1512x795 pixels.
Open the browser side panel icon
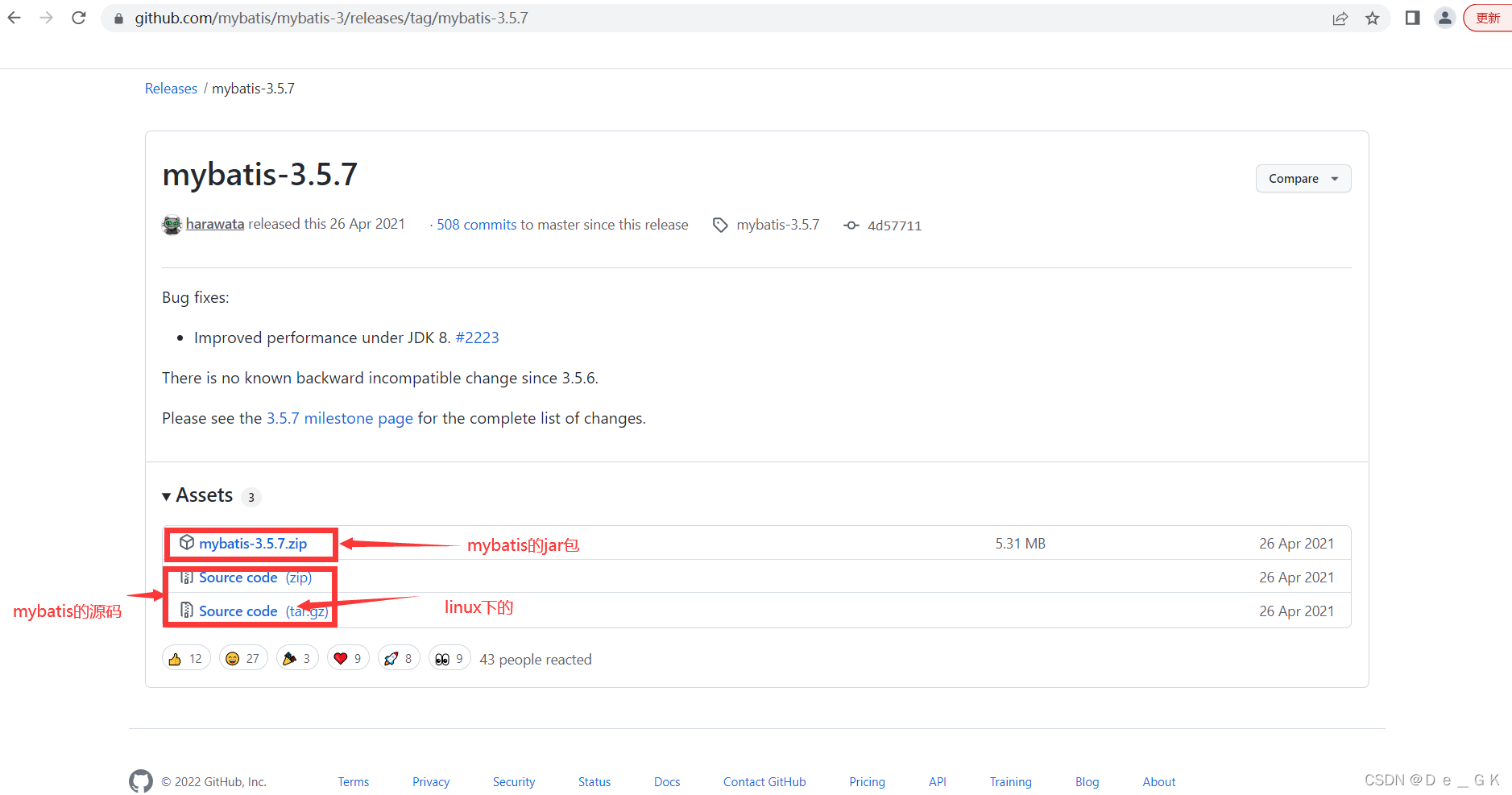point(1412,18)
